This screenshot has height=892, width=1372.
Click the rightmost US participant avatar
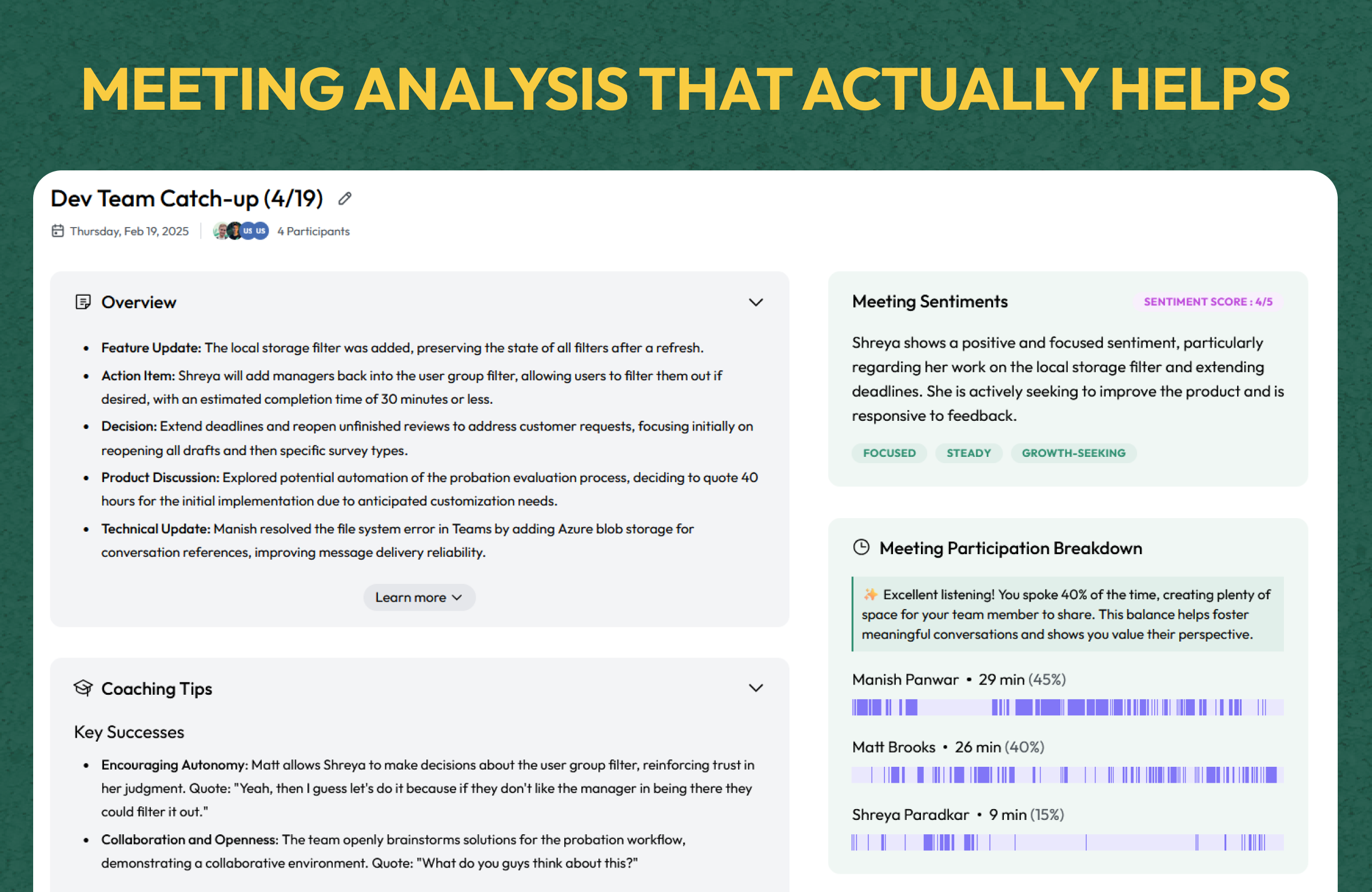click(x=261, y=230)
